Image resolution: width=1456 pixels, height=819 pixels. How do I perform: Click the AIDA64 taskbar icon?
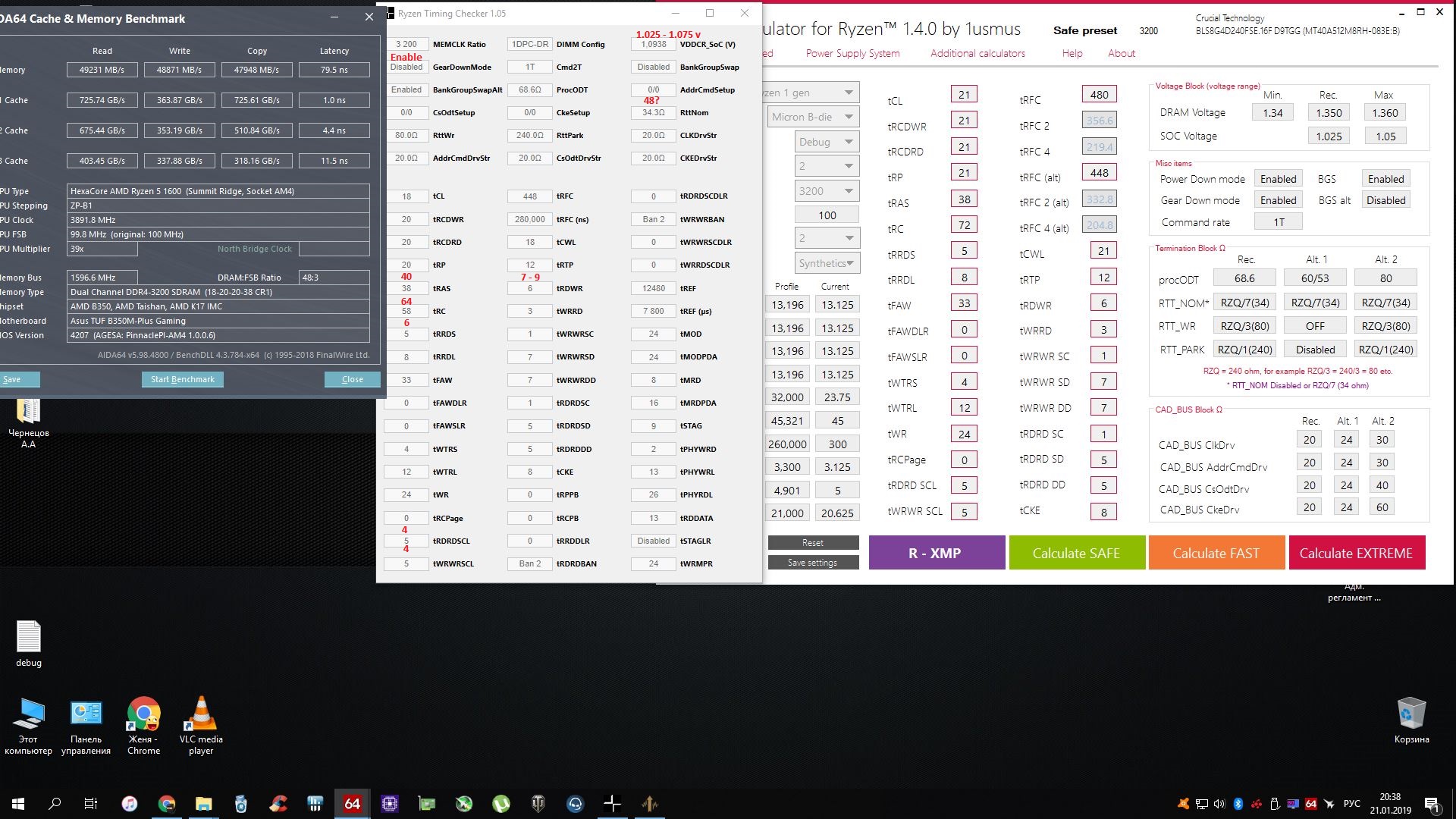click(353, 804)
